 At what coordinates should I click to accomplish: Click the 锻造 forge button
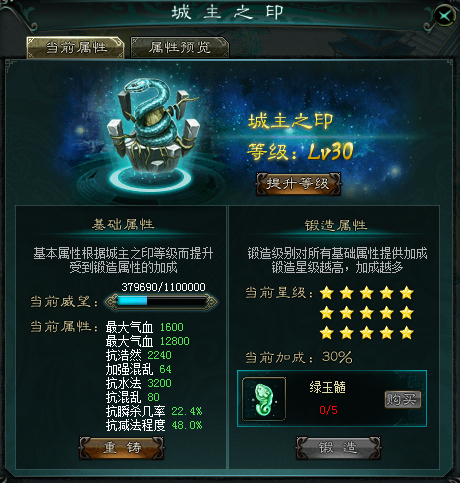(338, 448)
